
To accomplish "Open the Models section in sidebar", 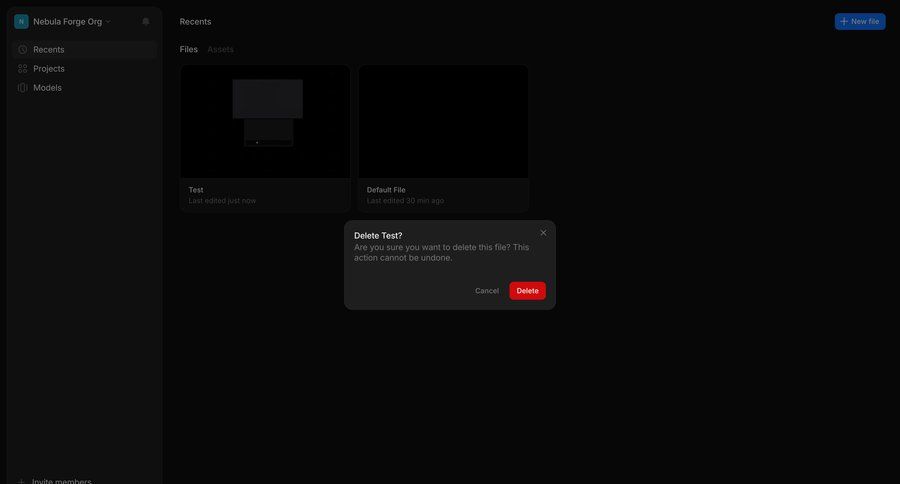I will (x=84, y=87).
